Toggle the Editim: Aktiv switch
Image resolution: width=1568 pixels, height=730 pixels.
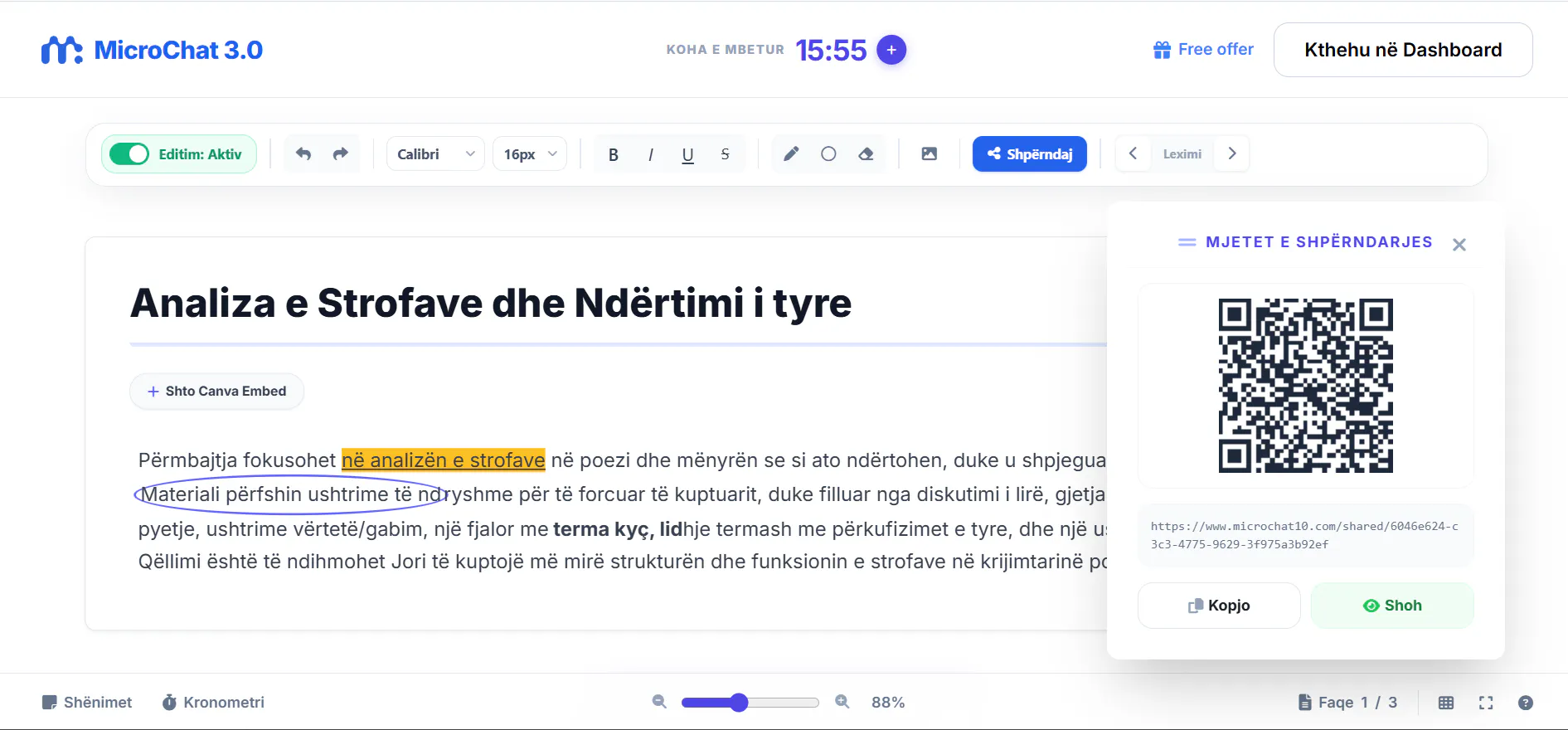pyautogui.click(x=129, y=154)
